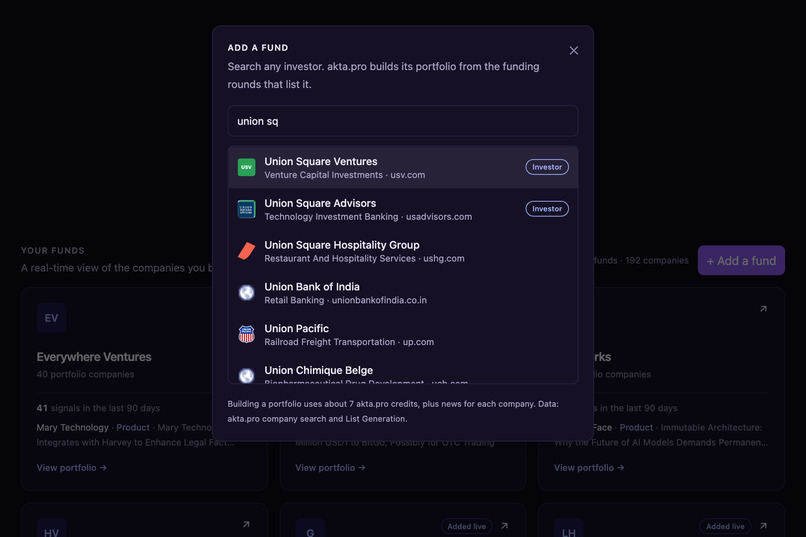Click Investor badge on Union Square Ventures
The image size is (806, 537).
[x=546, y=167]
